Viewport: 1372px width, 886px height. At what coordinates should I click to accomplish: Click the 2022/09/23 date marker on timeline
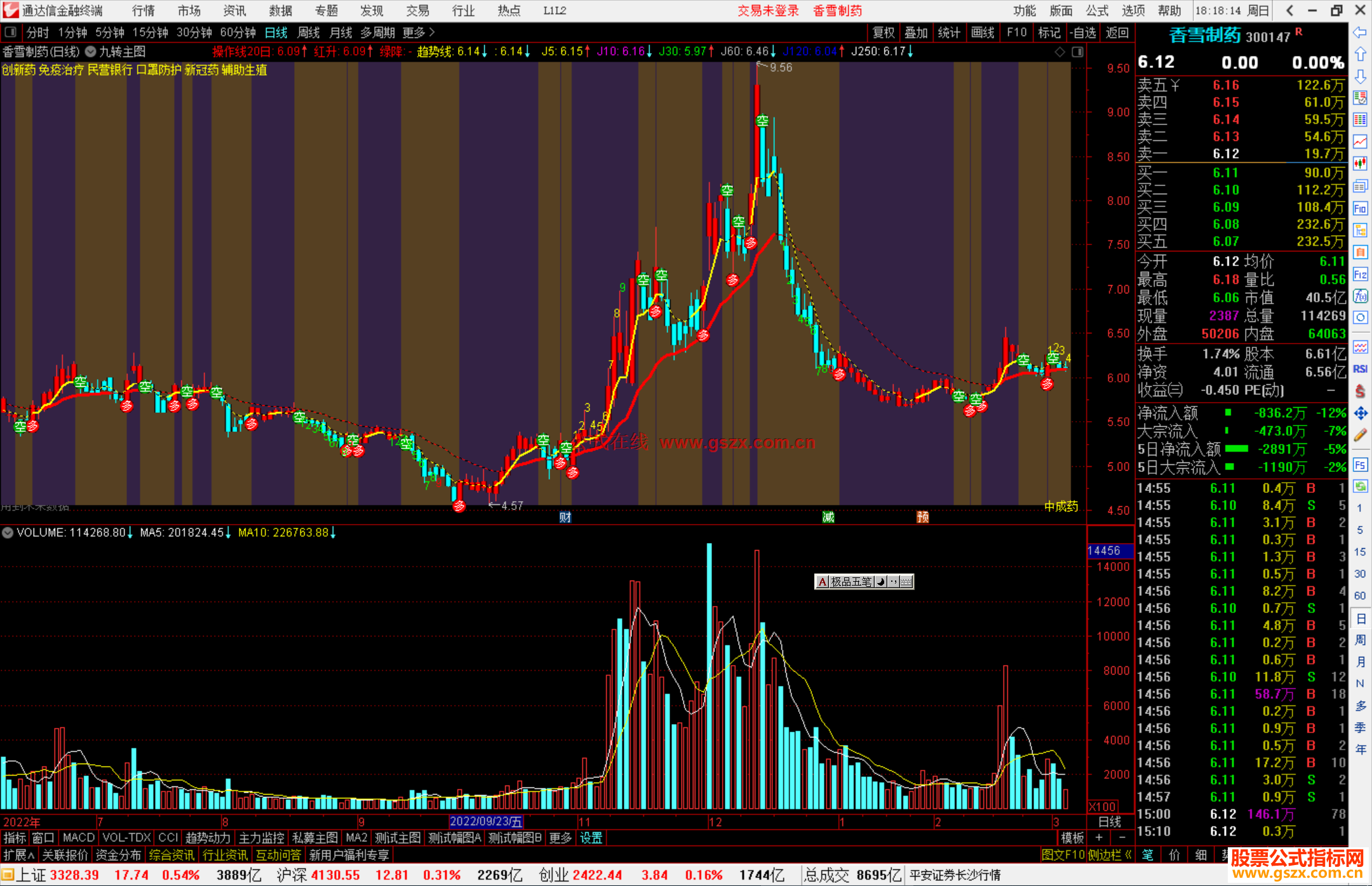click(x=486, y=821)
